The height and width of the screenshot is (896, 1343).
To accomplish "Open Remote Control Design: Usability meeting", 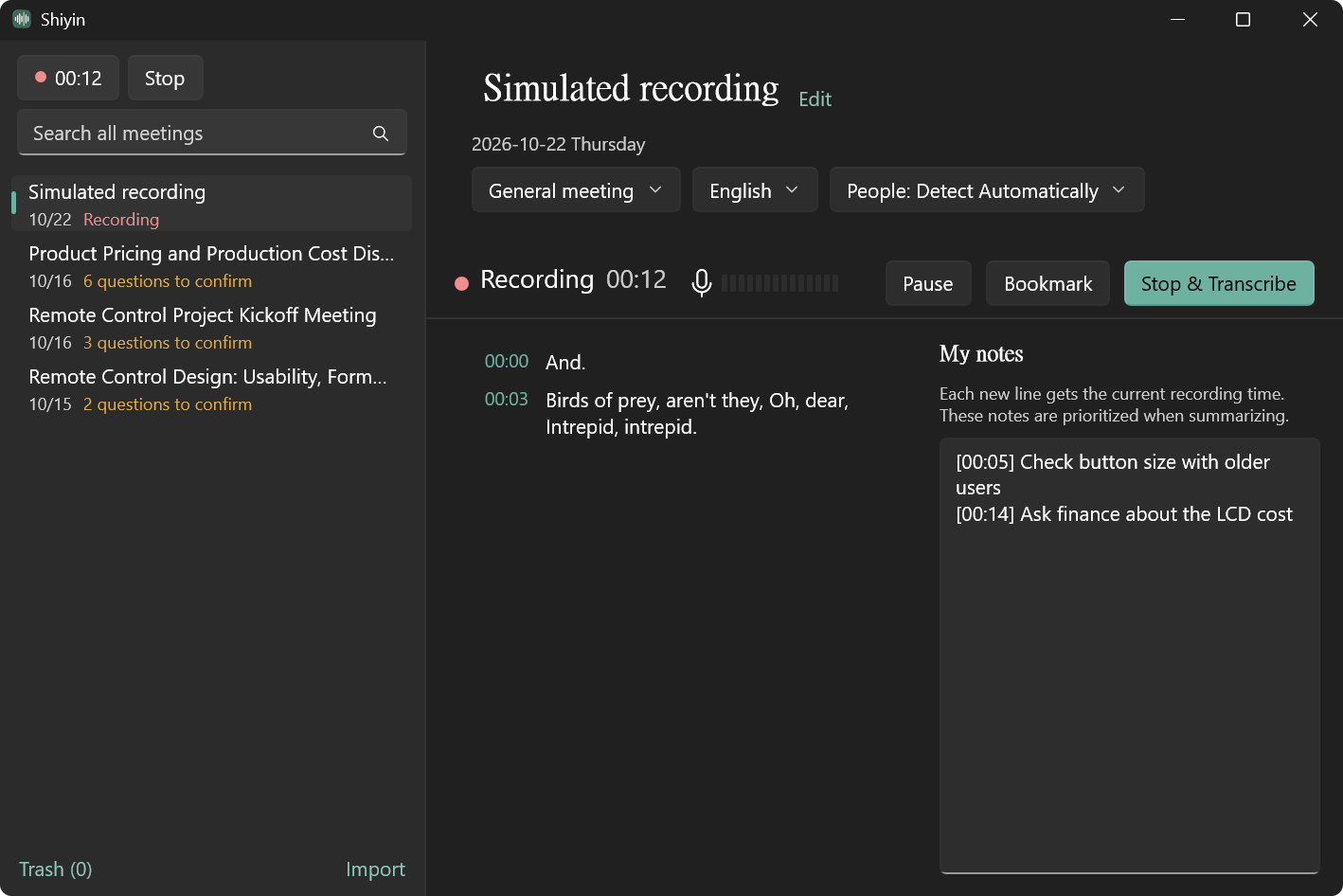I will (x=211, y=388).
